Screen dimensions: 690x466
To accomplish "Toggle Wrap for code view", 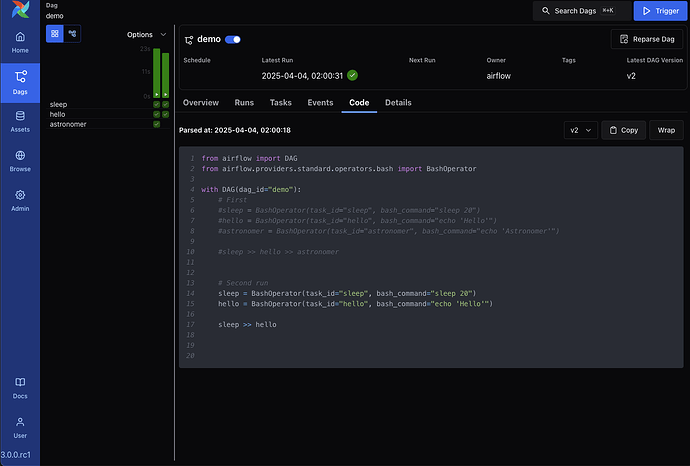I will 666,130.
